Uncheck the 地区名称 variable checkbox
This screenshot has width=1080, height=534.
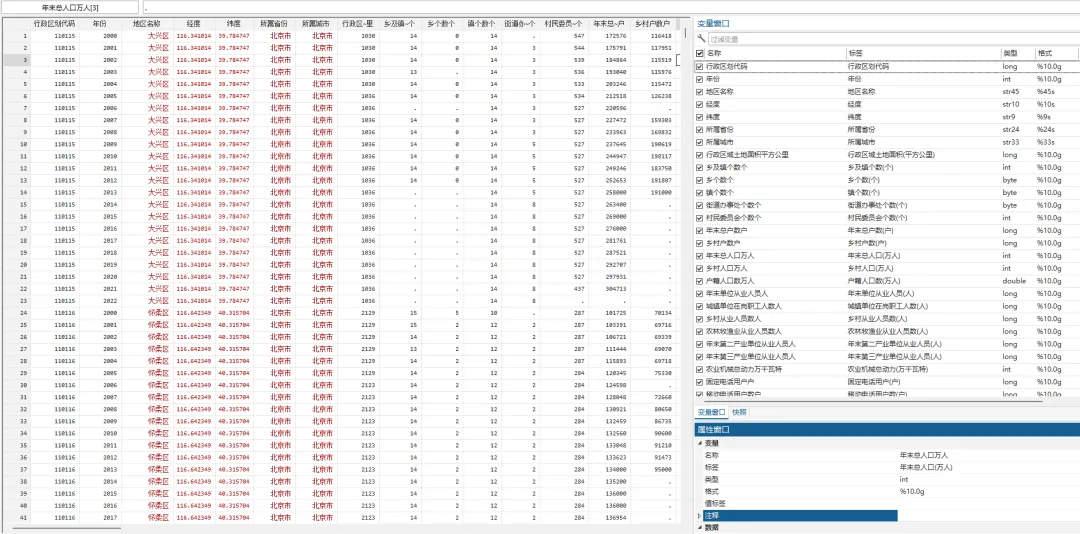click(700, 92)
